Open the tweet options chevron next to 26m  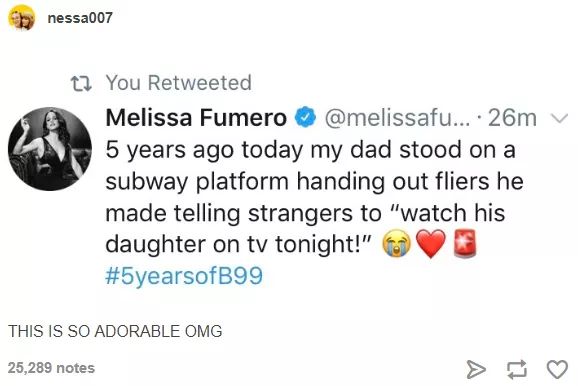coord(559,118)
